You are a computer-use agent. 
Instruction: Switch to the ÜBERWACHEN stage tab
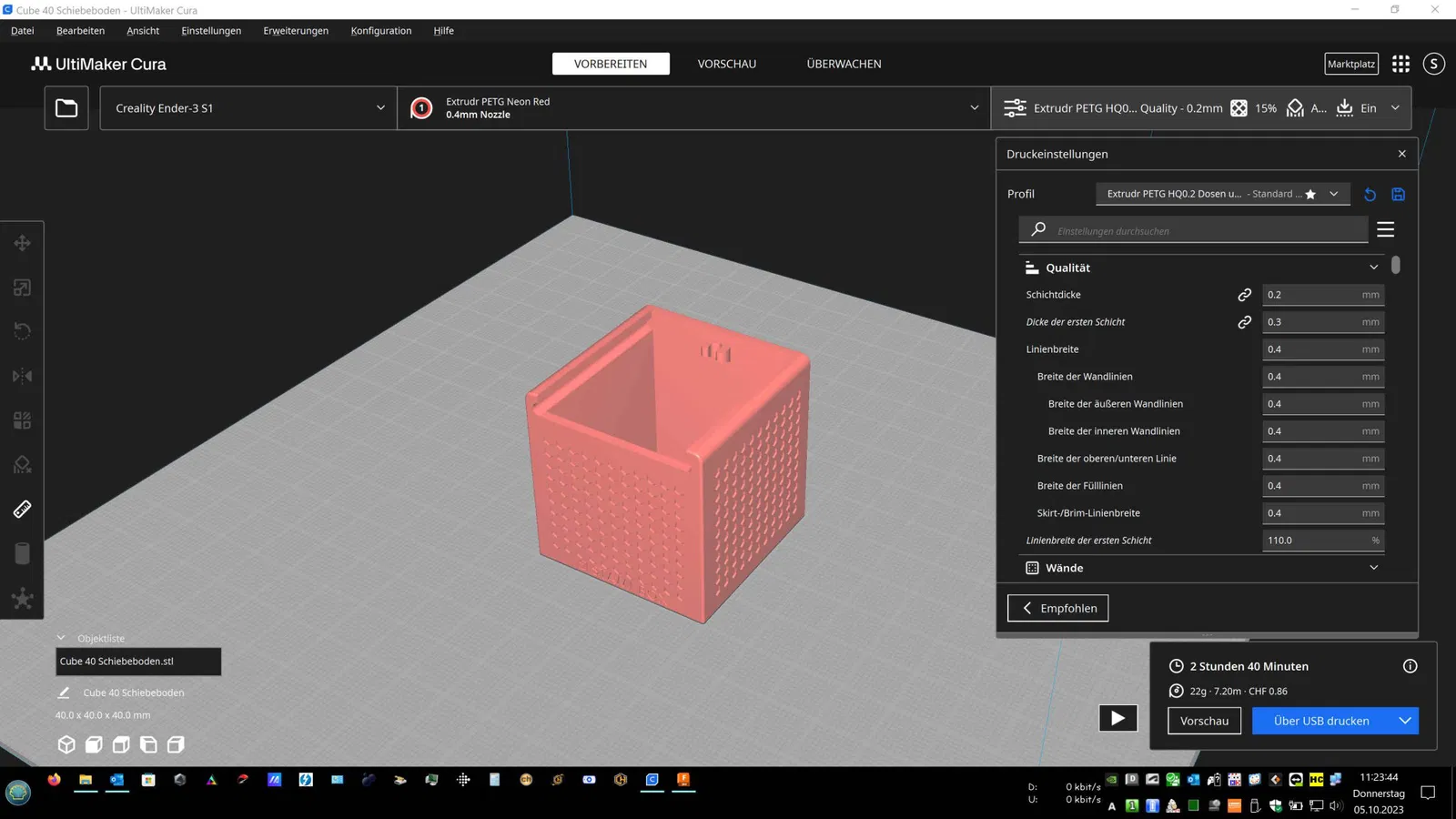844,64
